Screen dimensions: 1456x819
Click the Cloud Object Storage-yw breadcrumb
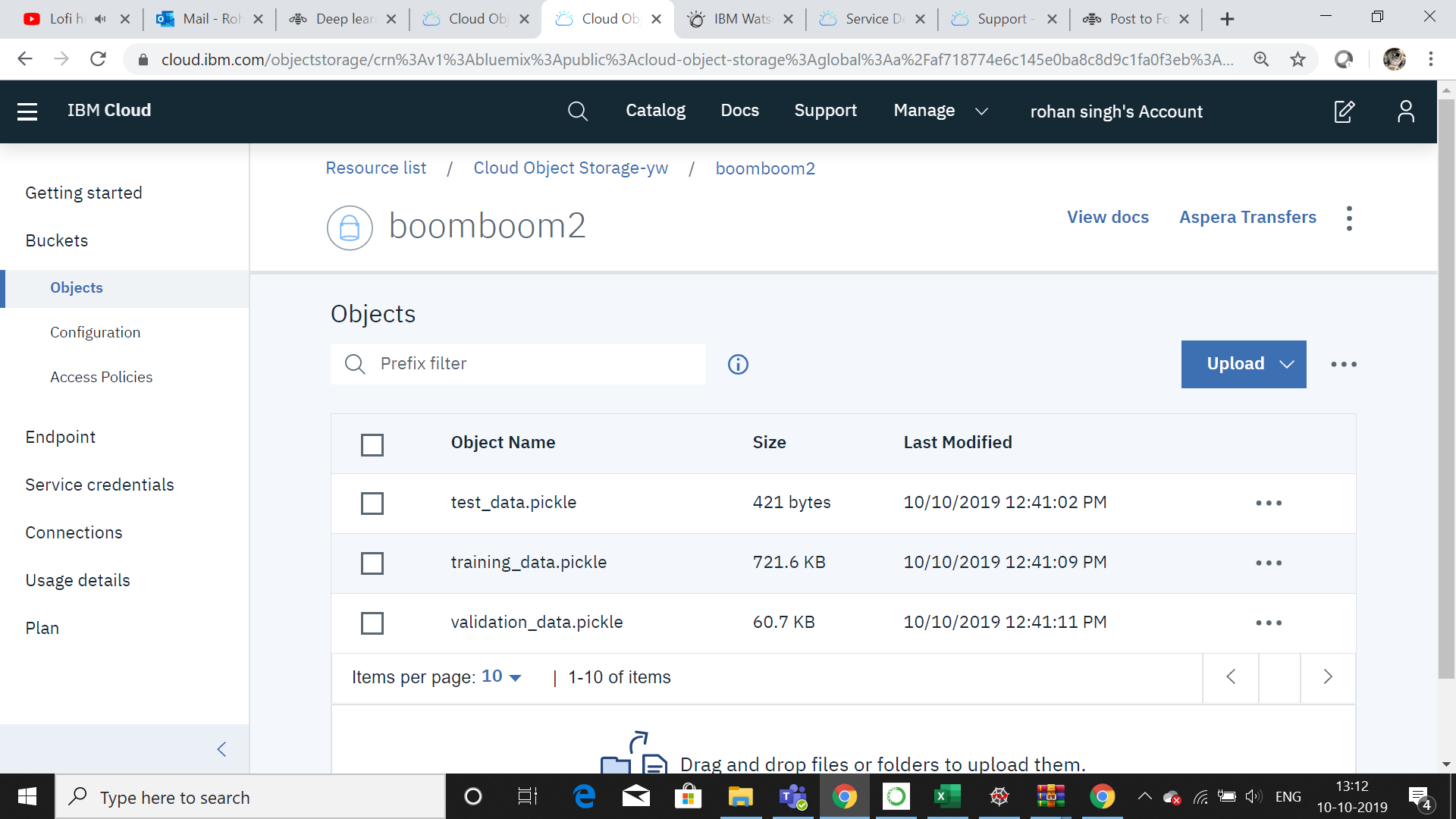click(x=570, y=168)
